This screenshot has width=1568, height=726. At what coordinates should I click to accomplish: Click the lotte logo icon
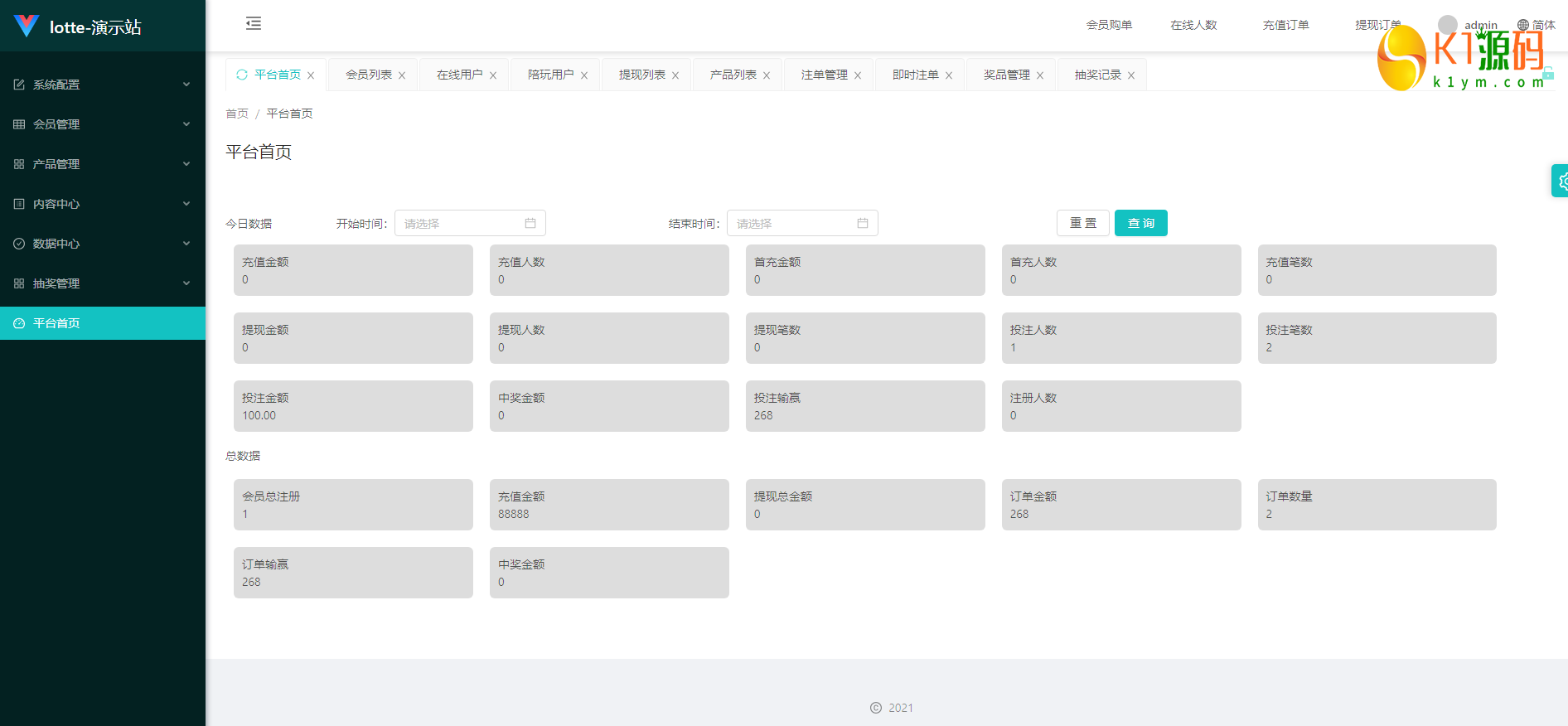[x=27, y=27]
